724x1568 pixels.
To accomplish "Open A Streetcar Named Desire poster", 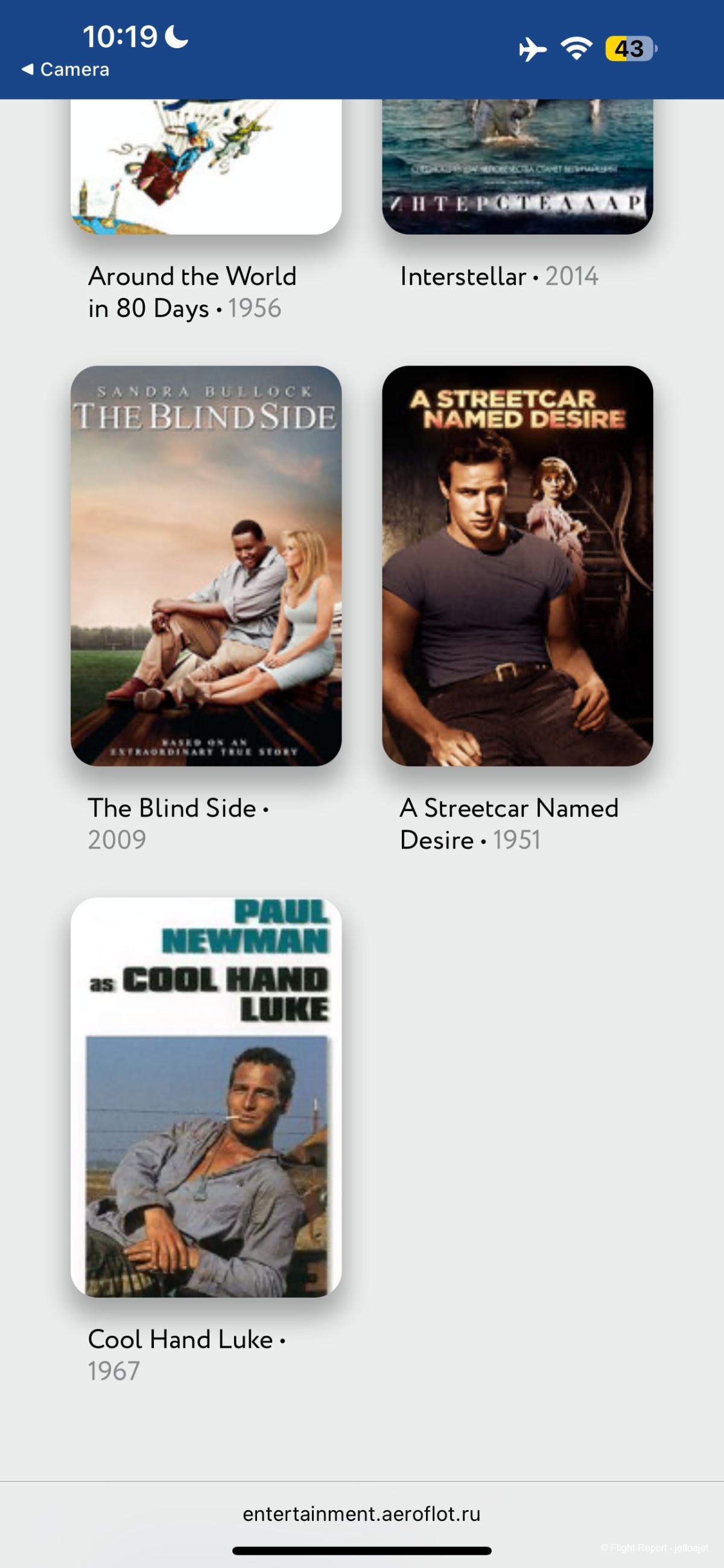I will click(x=517, y=566).
